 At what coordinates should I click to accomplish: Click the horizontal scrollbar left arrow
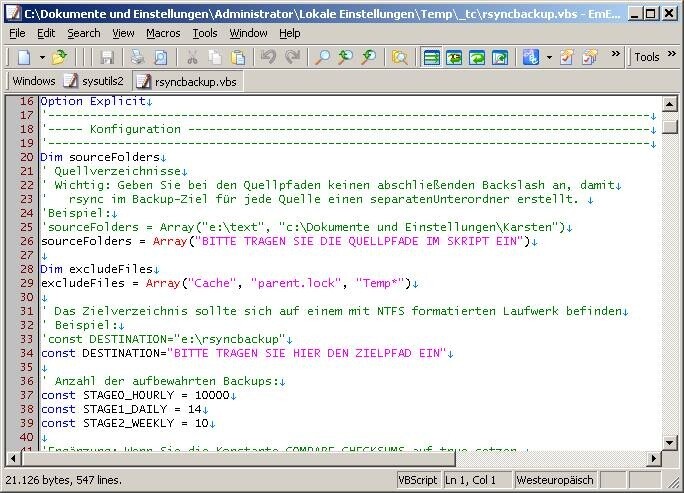[x=13, y=459]
